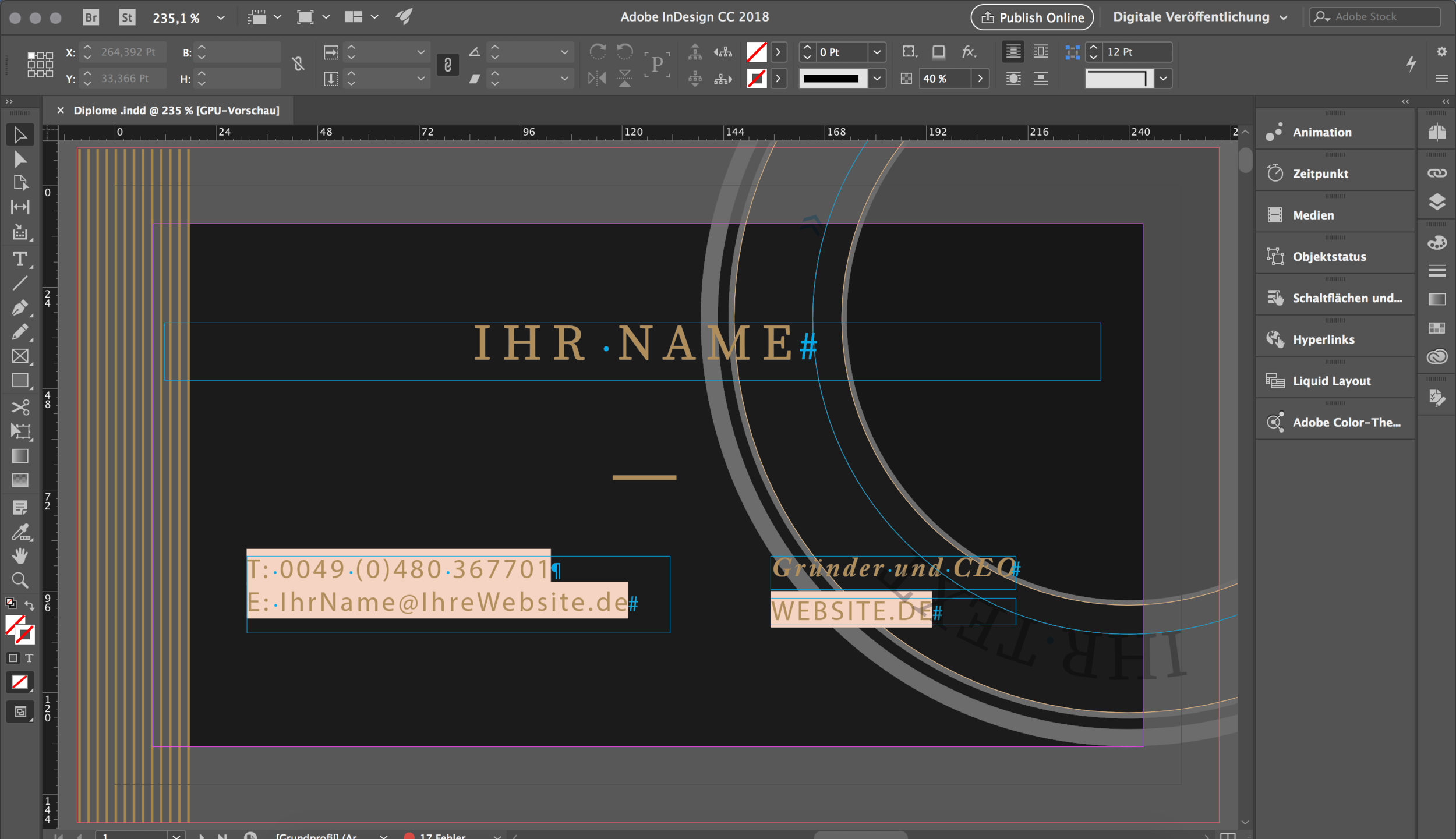Select the Type tool in the toolbox
The image size is (1456, 839).
click(20, 259)
